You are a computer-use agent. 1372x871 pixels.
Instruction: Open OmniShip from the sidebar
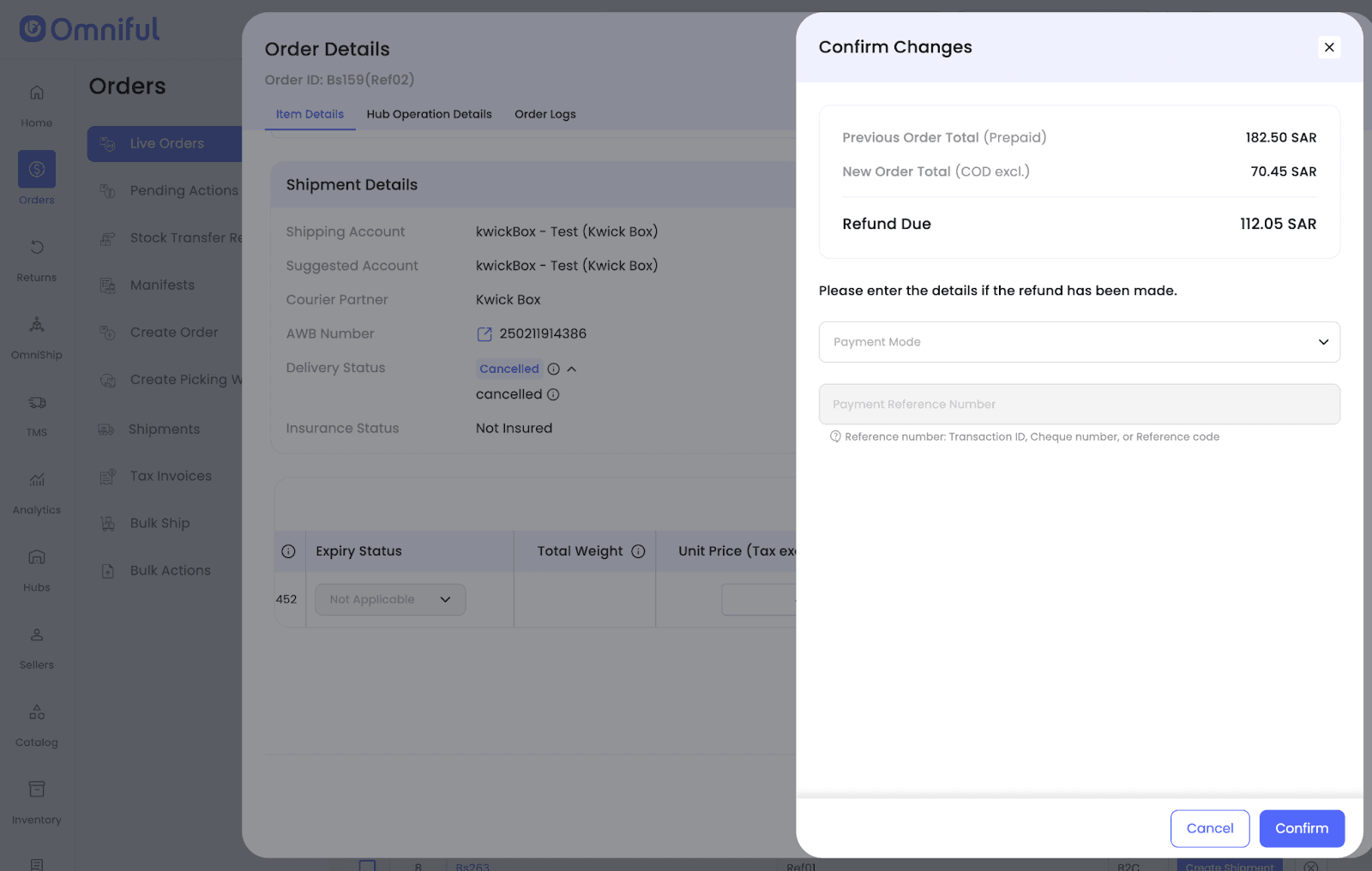[37, 325]
